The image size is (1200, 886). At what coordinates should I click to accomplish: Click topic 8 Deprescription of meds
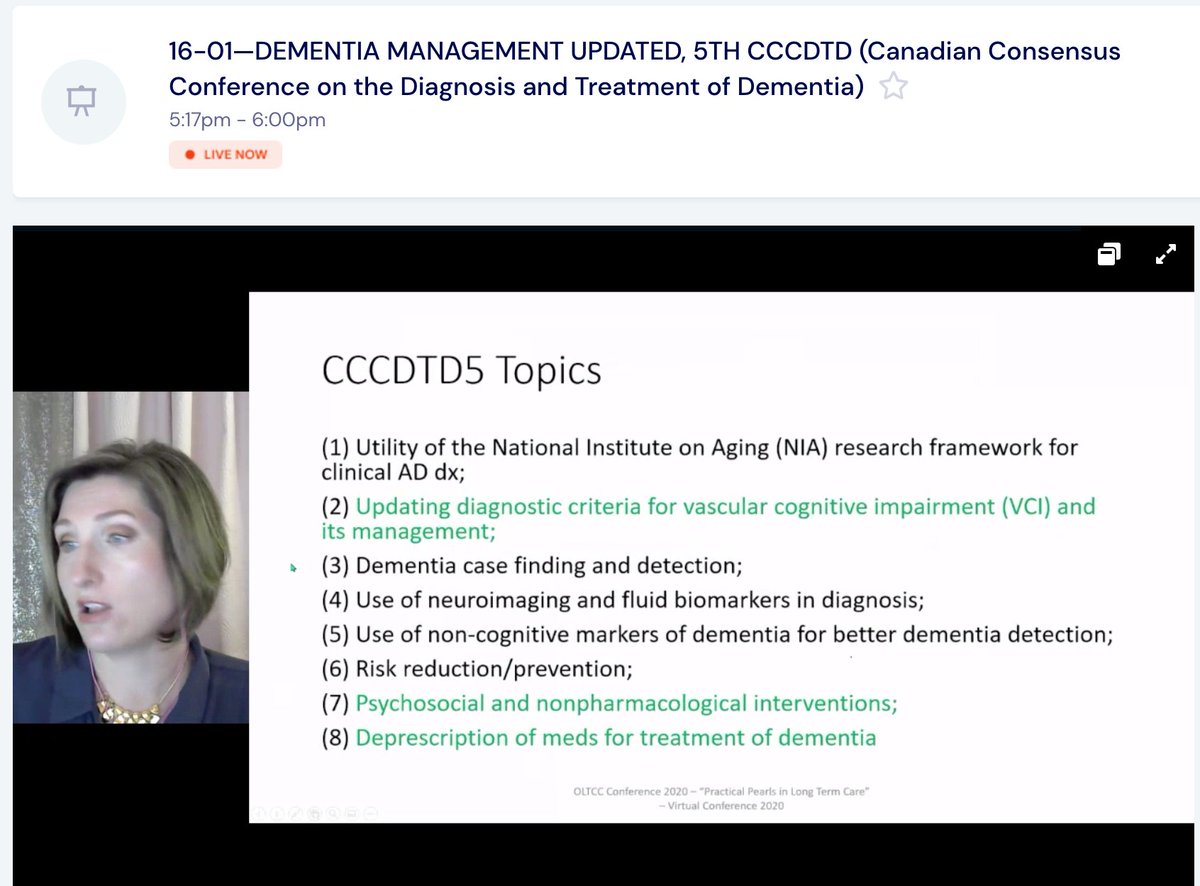click(x=598, y=738)
